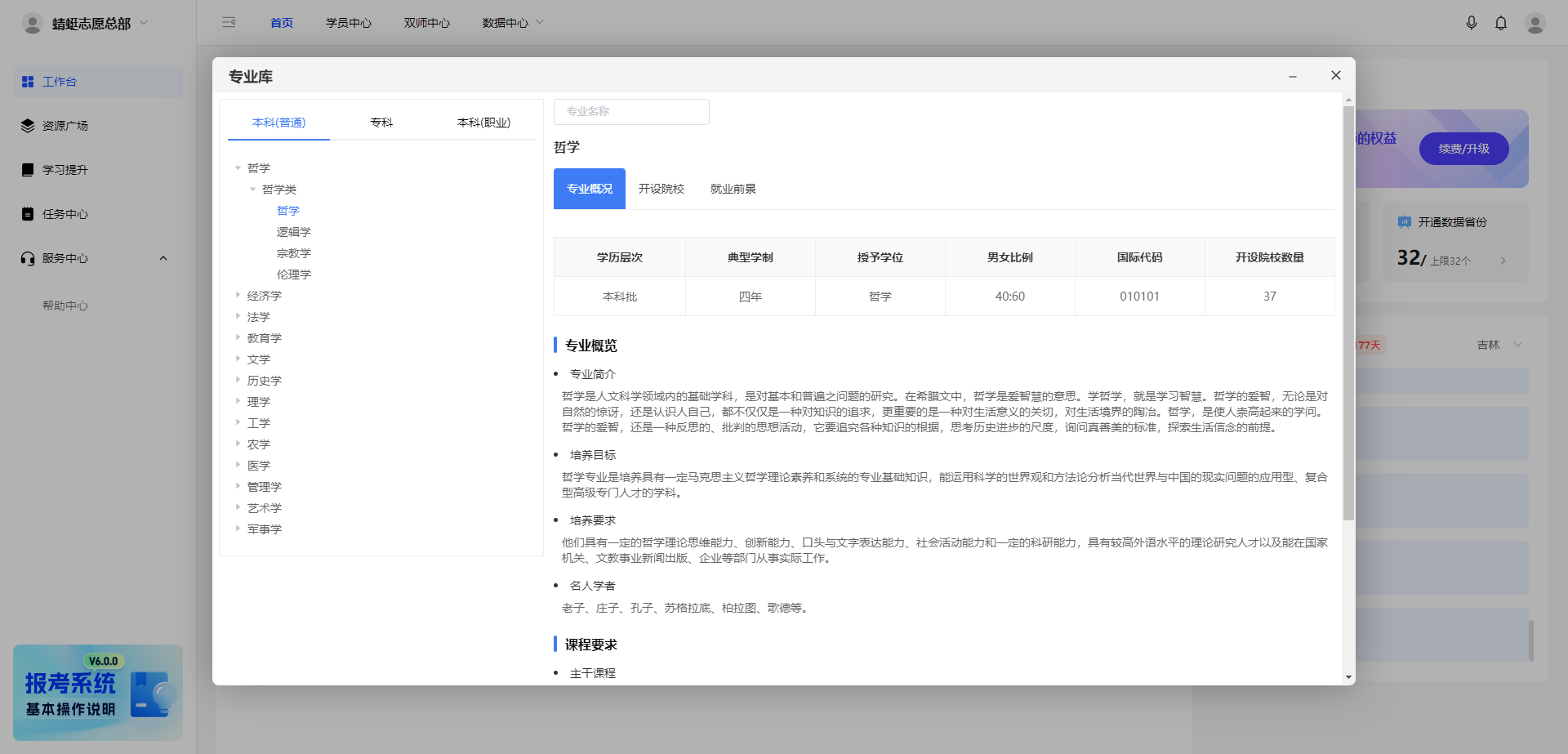The height and width of the screenshot is (754, 1568).
Task: Select 逻辑学 in the major tree
Action: (294, 231)
